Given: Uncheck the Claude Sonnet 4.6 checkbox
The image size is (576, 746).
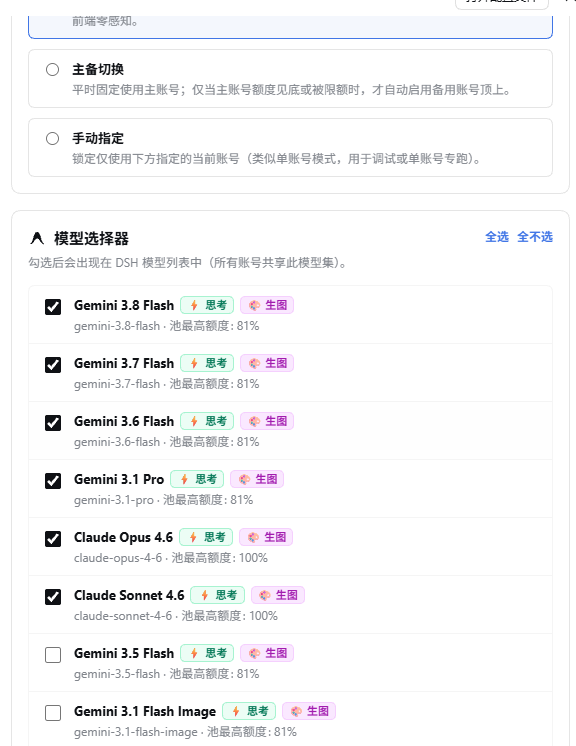Looking at the screenshot, I should 53,597.
